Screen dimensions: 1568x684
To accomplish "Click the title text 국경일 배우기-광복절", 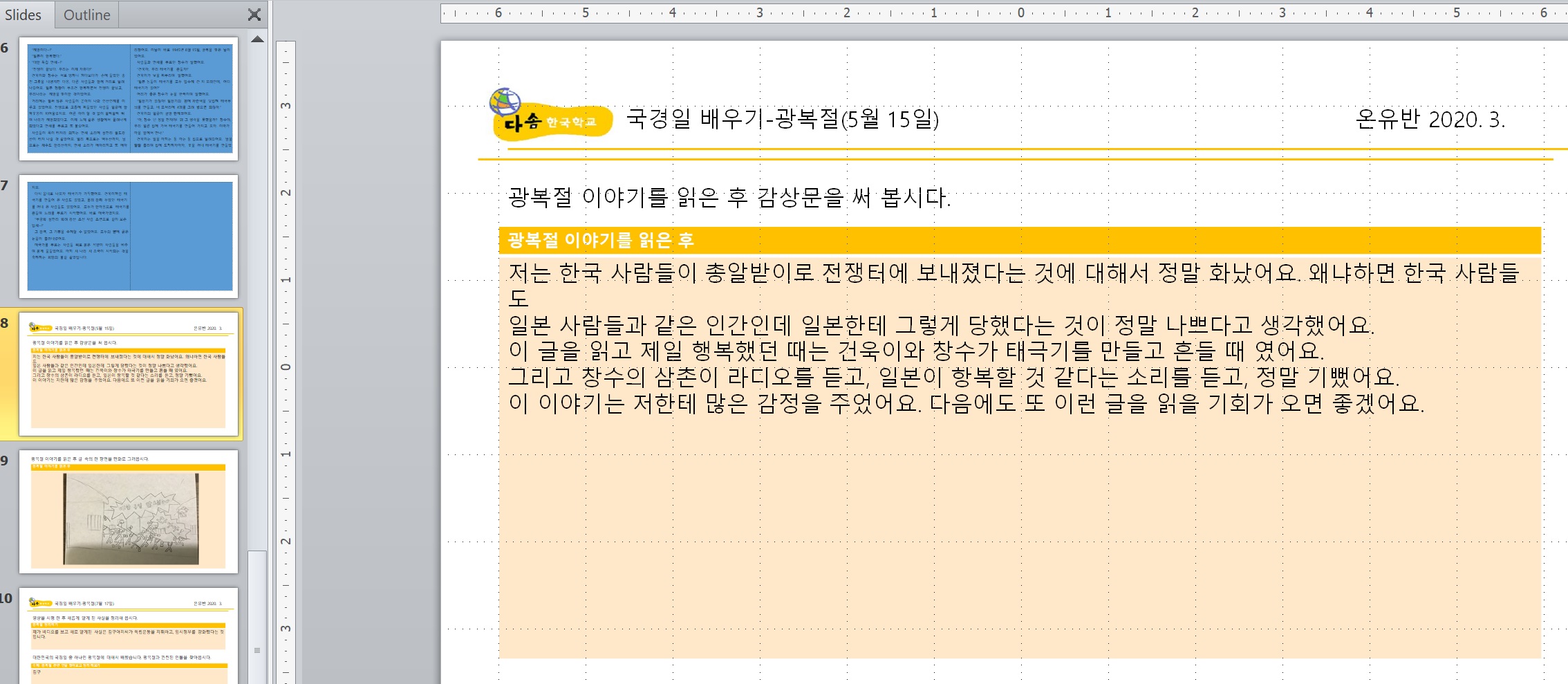I will (782, 119).
